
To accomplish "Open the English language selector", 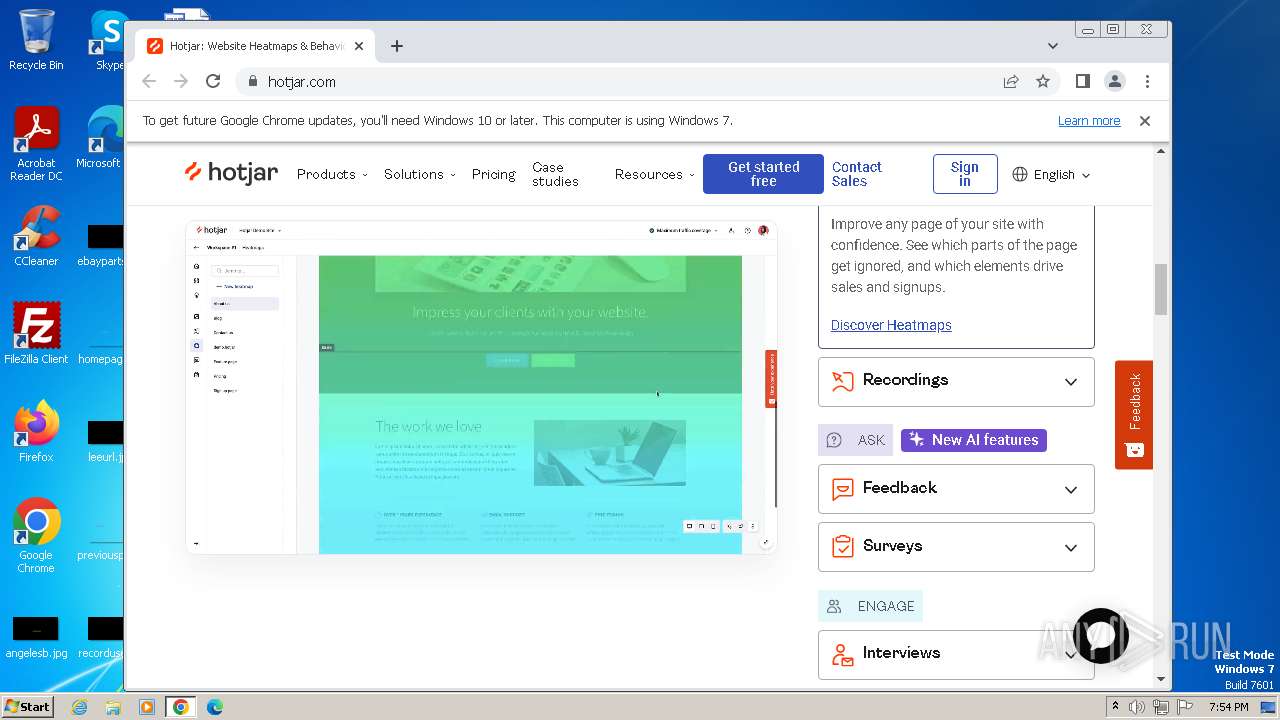I will pos(1051,174).
